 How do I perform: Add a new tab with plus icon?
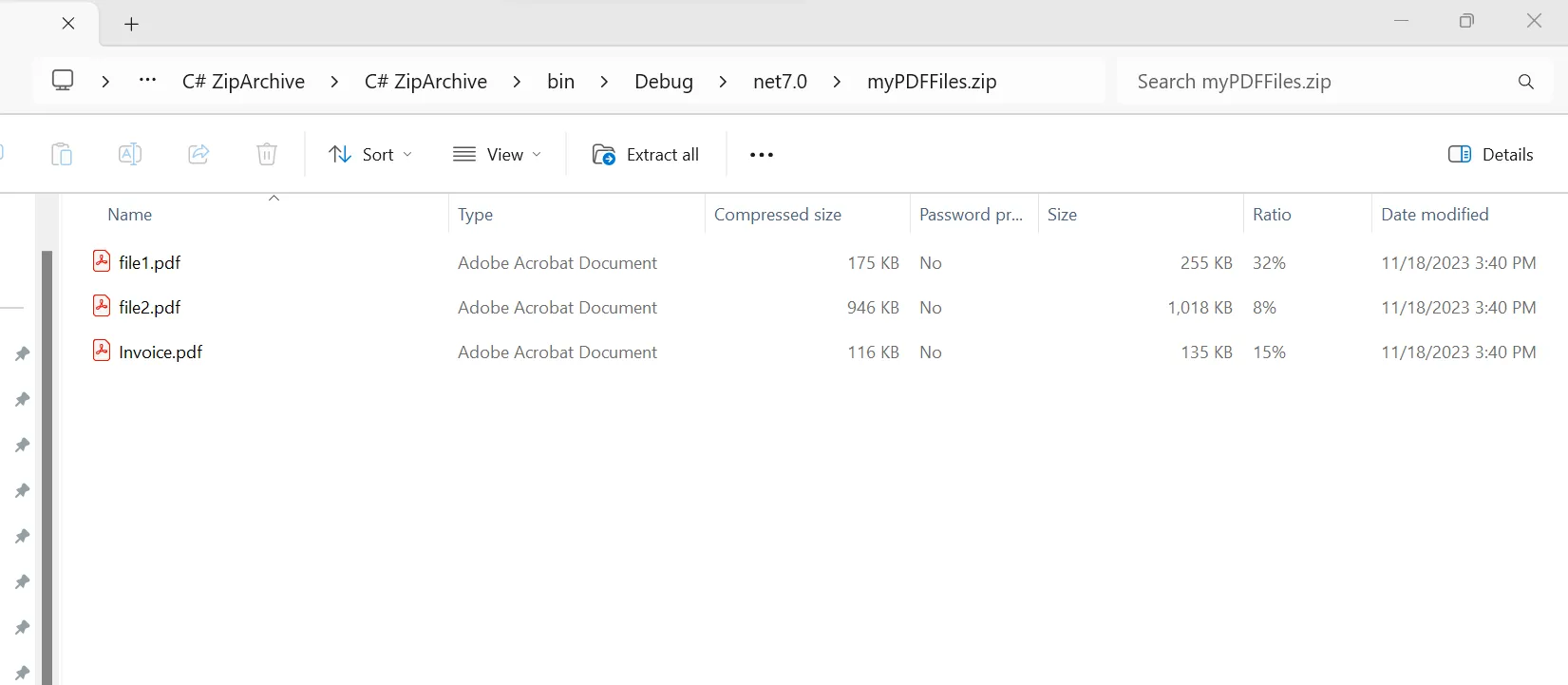point(132,24)
